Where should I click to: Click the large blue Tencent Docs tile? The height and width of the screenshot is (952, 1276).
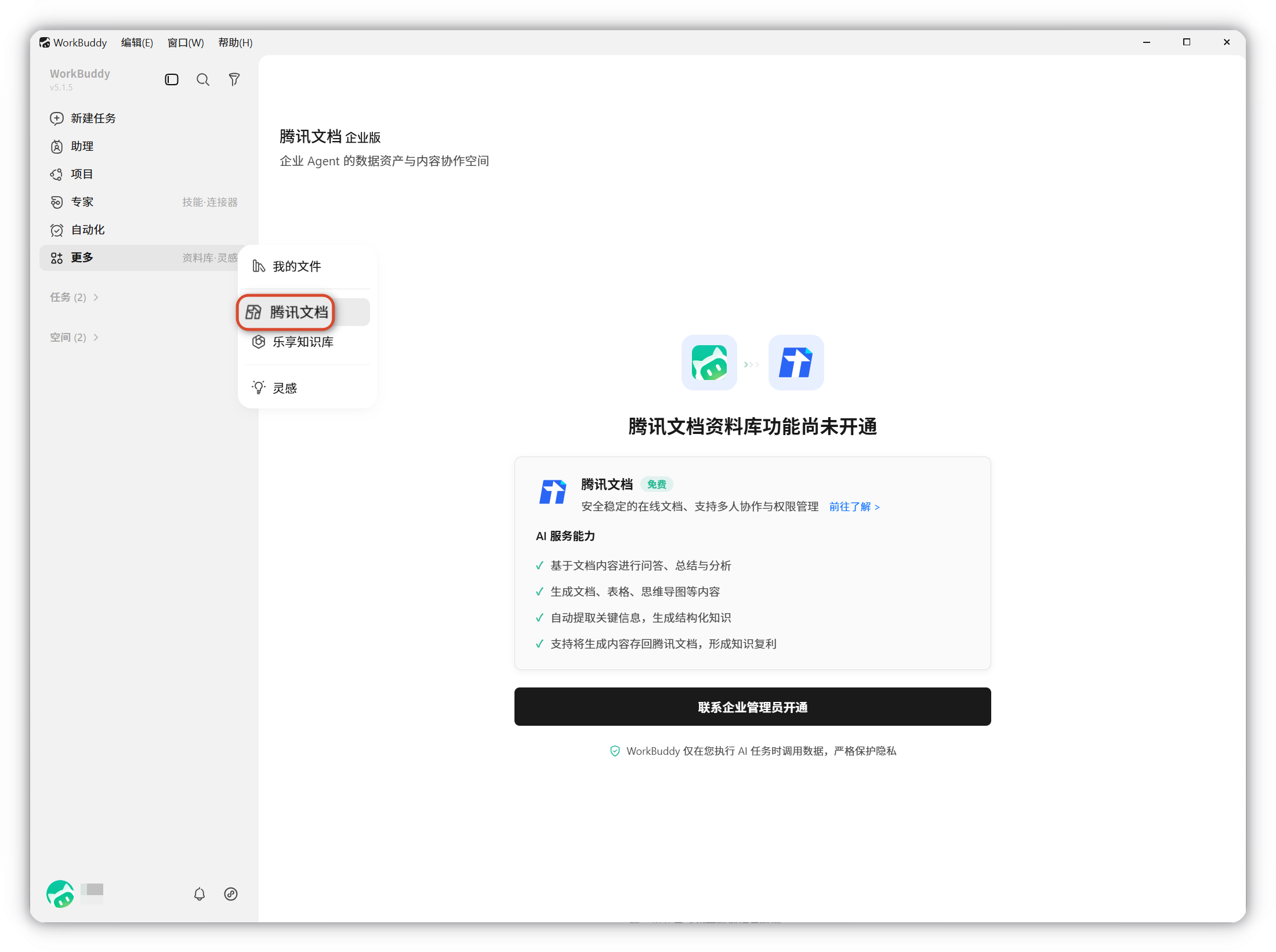pos(796,363)
